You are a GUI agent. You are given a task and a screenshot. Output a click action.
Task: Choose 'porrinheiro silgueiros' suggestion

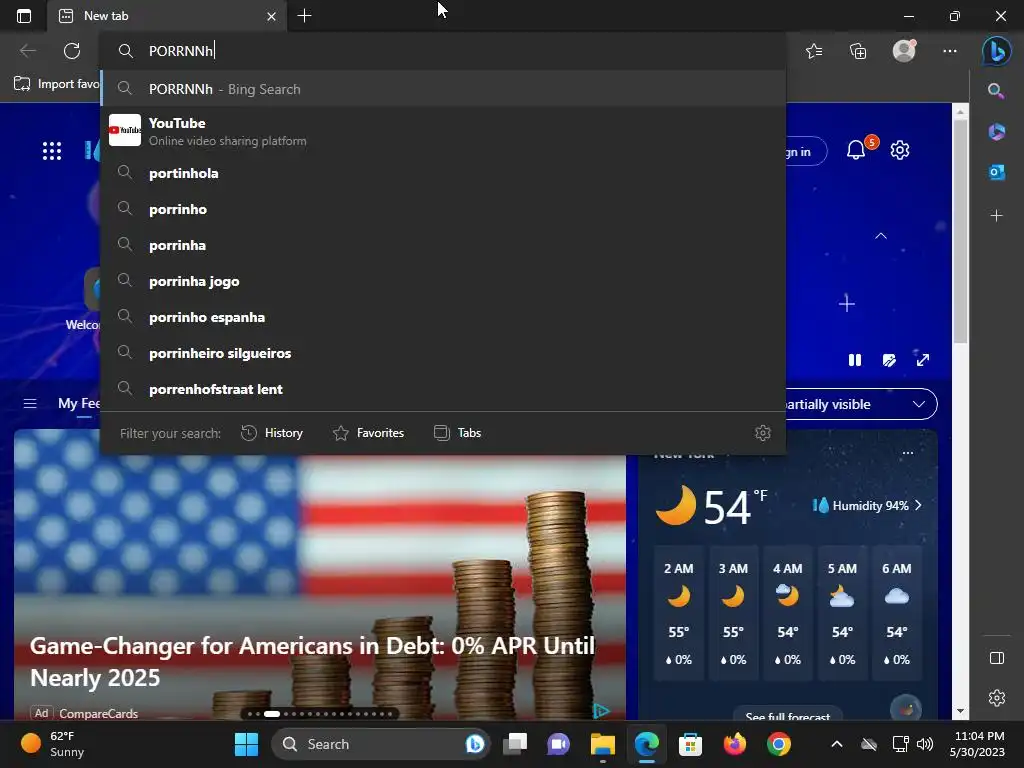[x=443, y=353]
